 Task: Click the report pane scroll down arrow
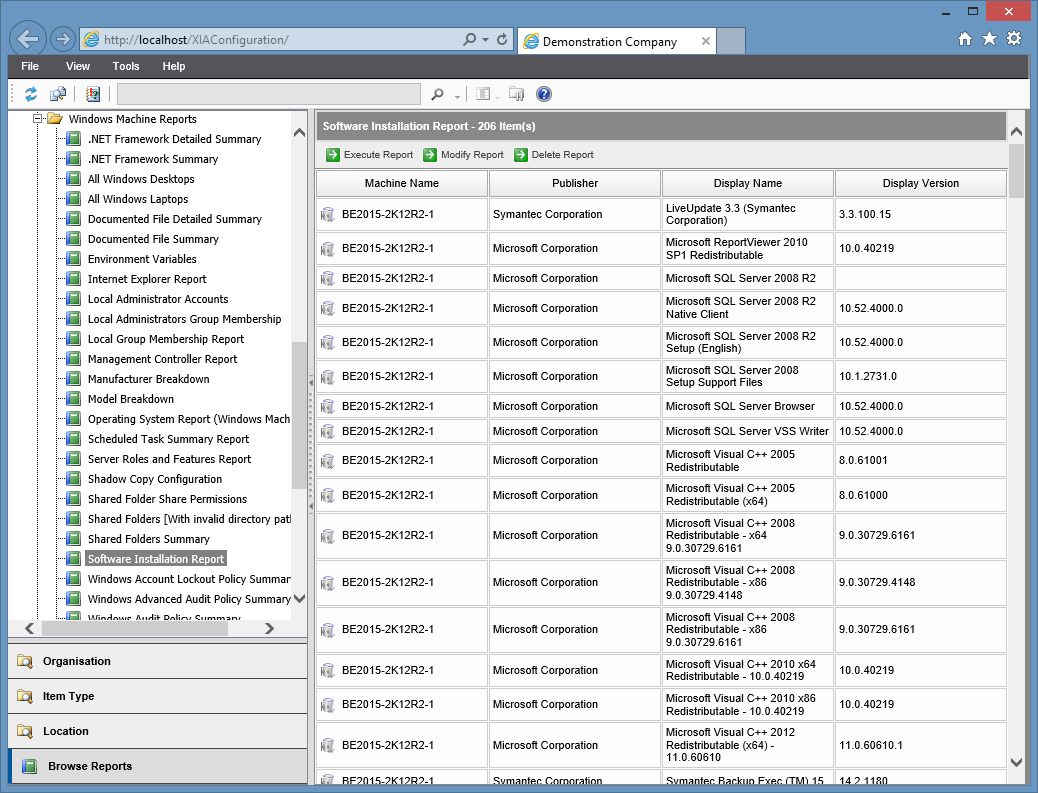pos(1016,763)
